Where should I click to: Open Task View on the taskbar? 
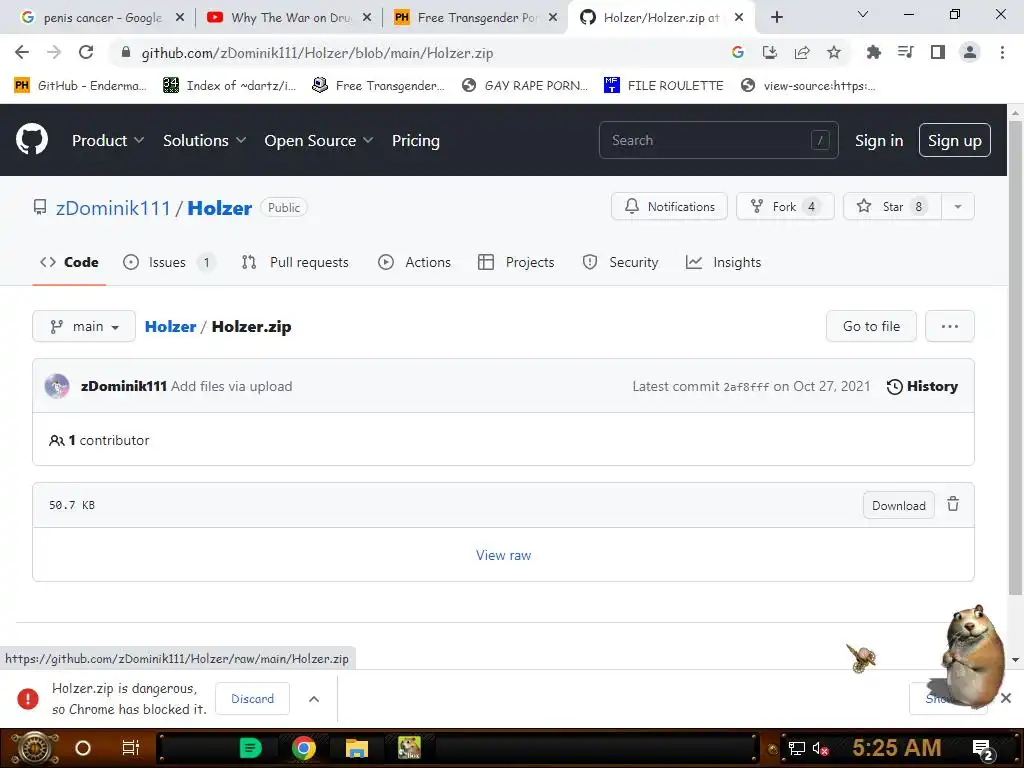(131, 748)
